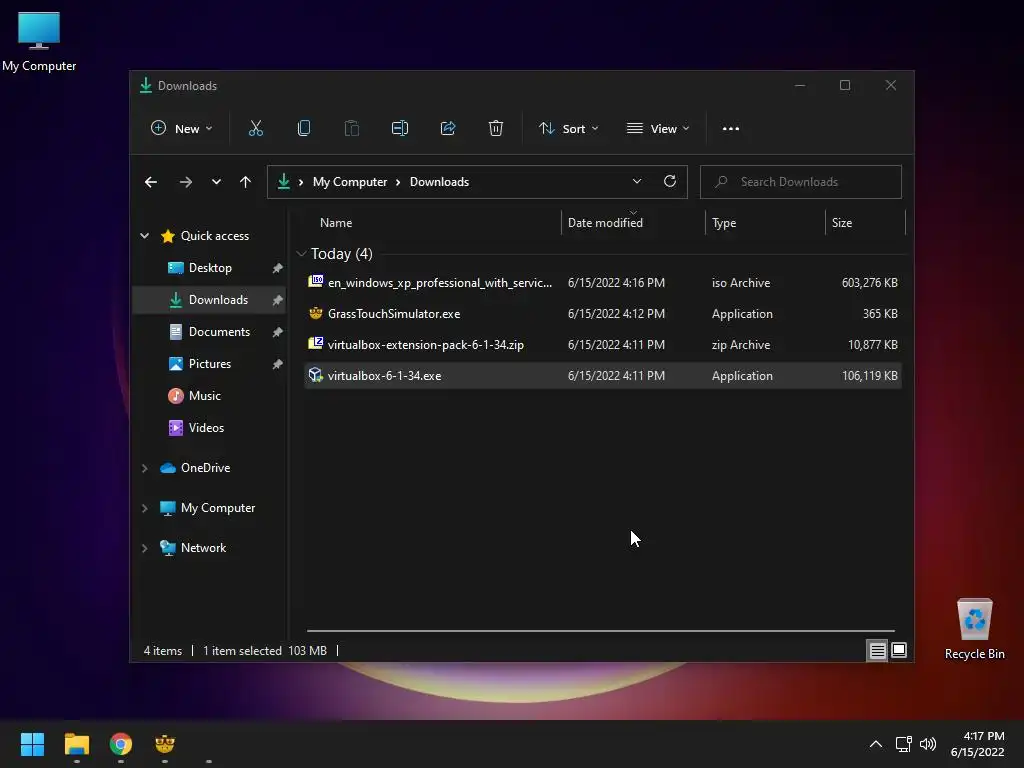Click the 603,276 KB size cell
The height and width of the screenshot is (768, 1024).
point(869,283)
